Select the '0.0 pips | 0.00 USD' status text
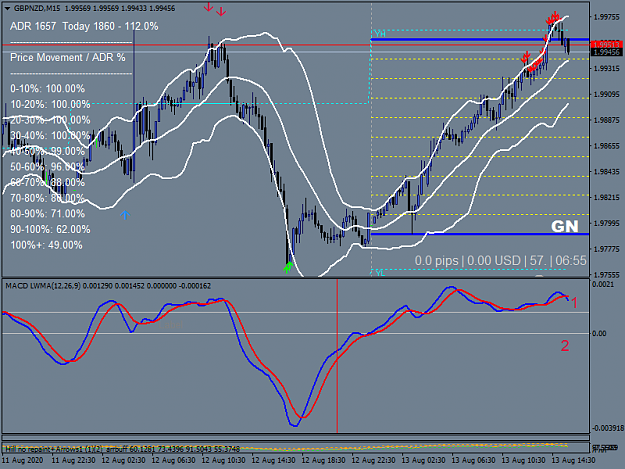This screenshot has height=469, width=625. (468, 261)
